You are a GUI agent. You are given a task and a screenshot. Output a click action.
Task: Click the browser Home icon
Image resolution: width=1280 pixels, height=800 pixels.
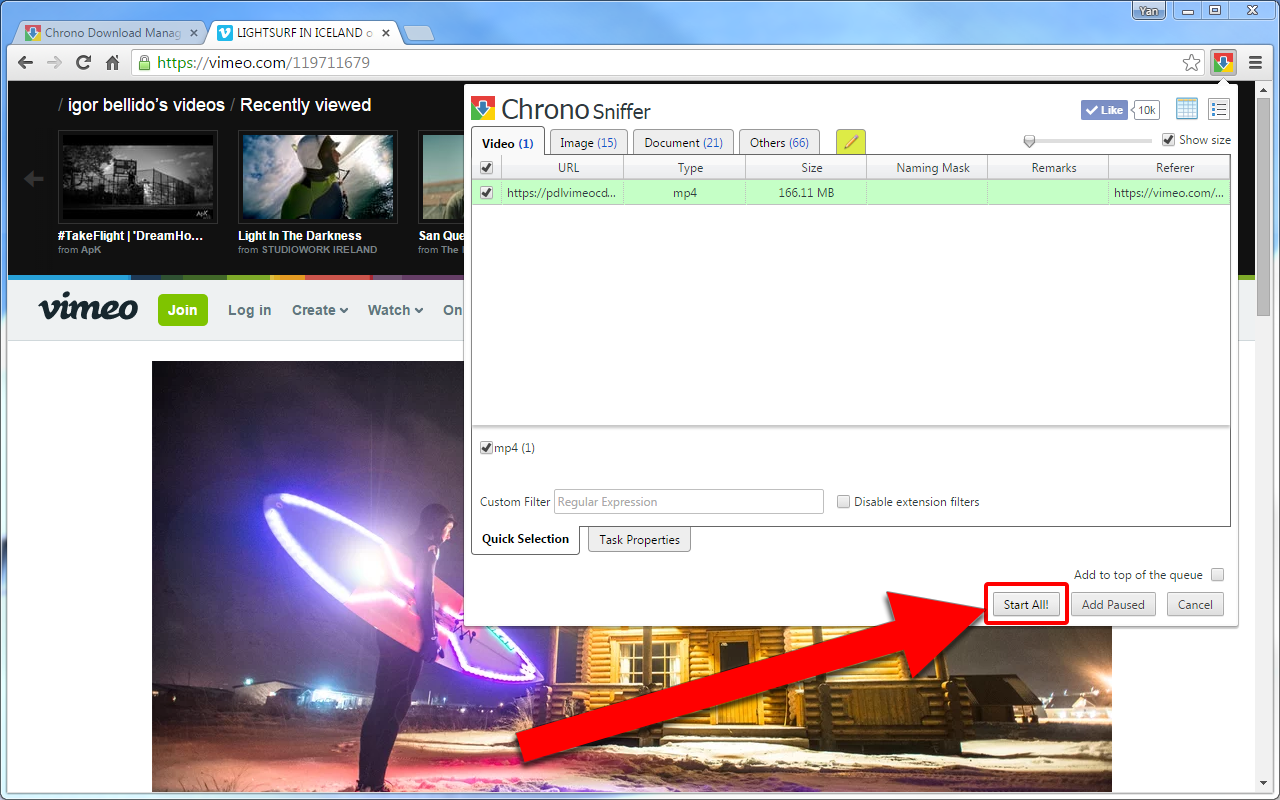click(x=113, y=61)
